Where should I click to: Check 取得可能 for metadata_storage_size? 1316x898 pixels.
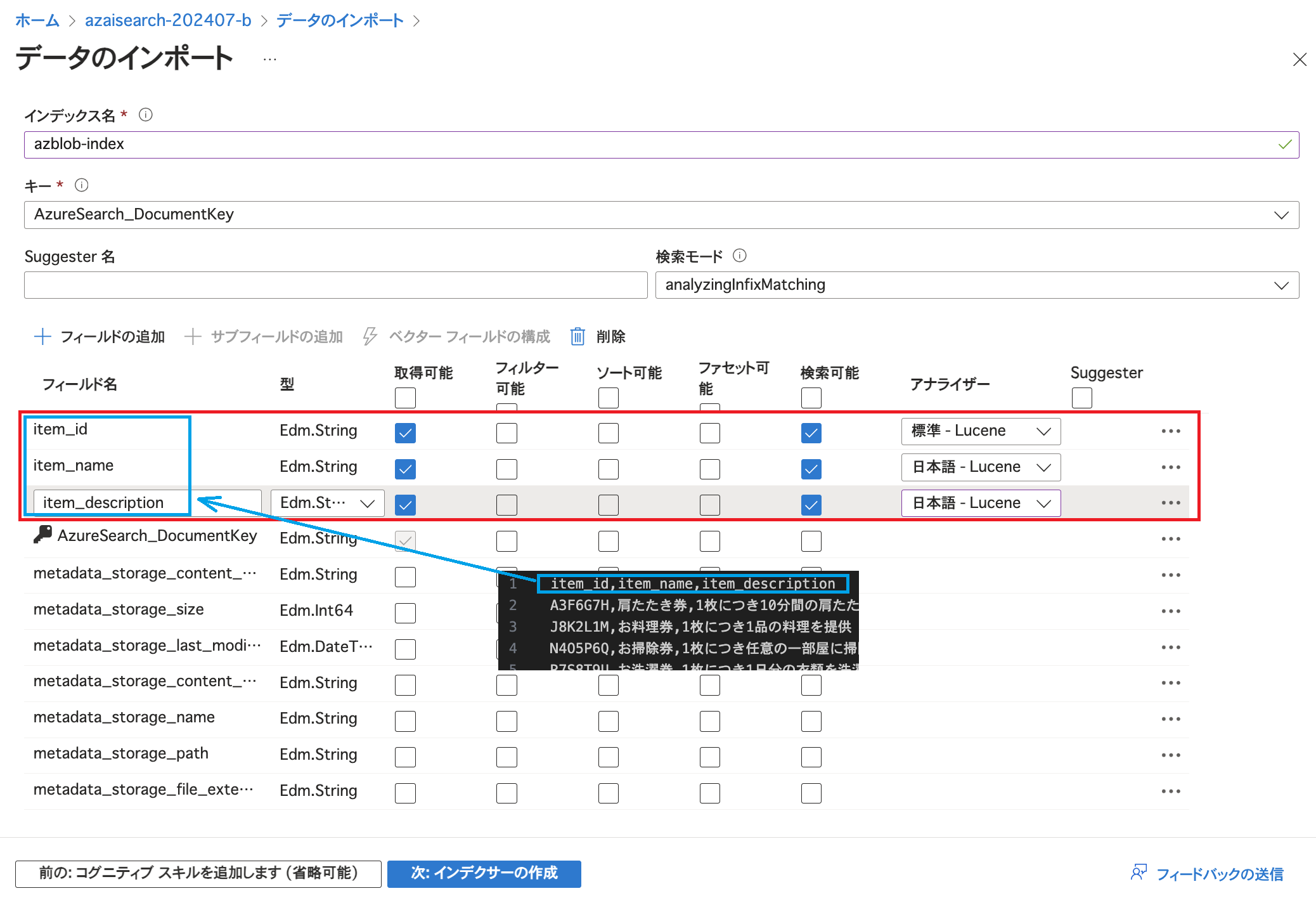(405, 613)
